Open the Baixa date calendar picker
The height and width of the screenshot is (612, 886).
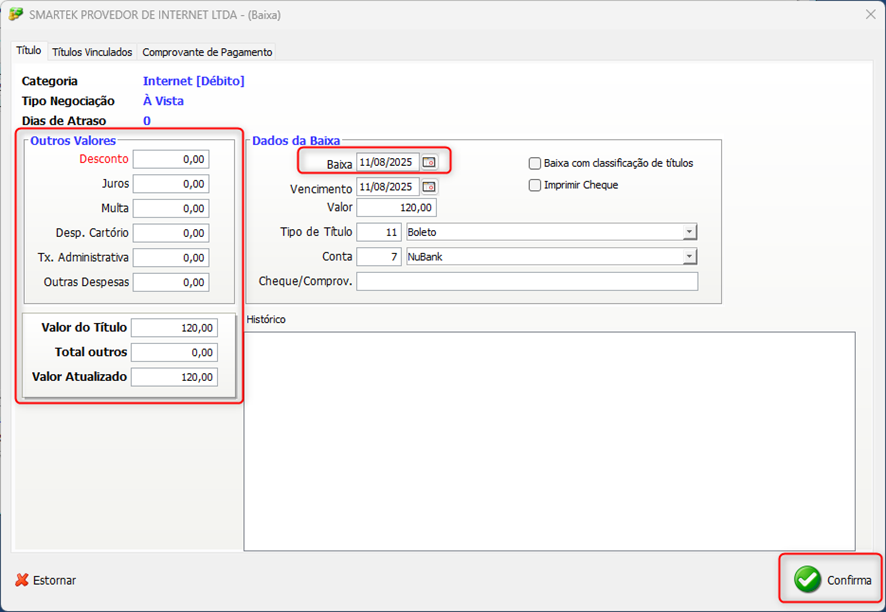[x=429, y=162]
